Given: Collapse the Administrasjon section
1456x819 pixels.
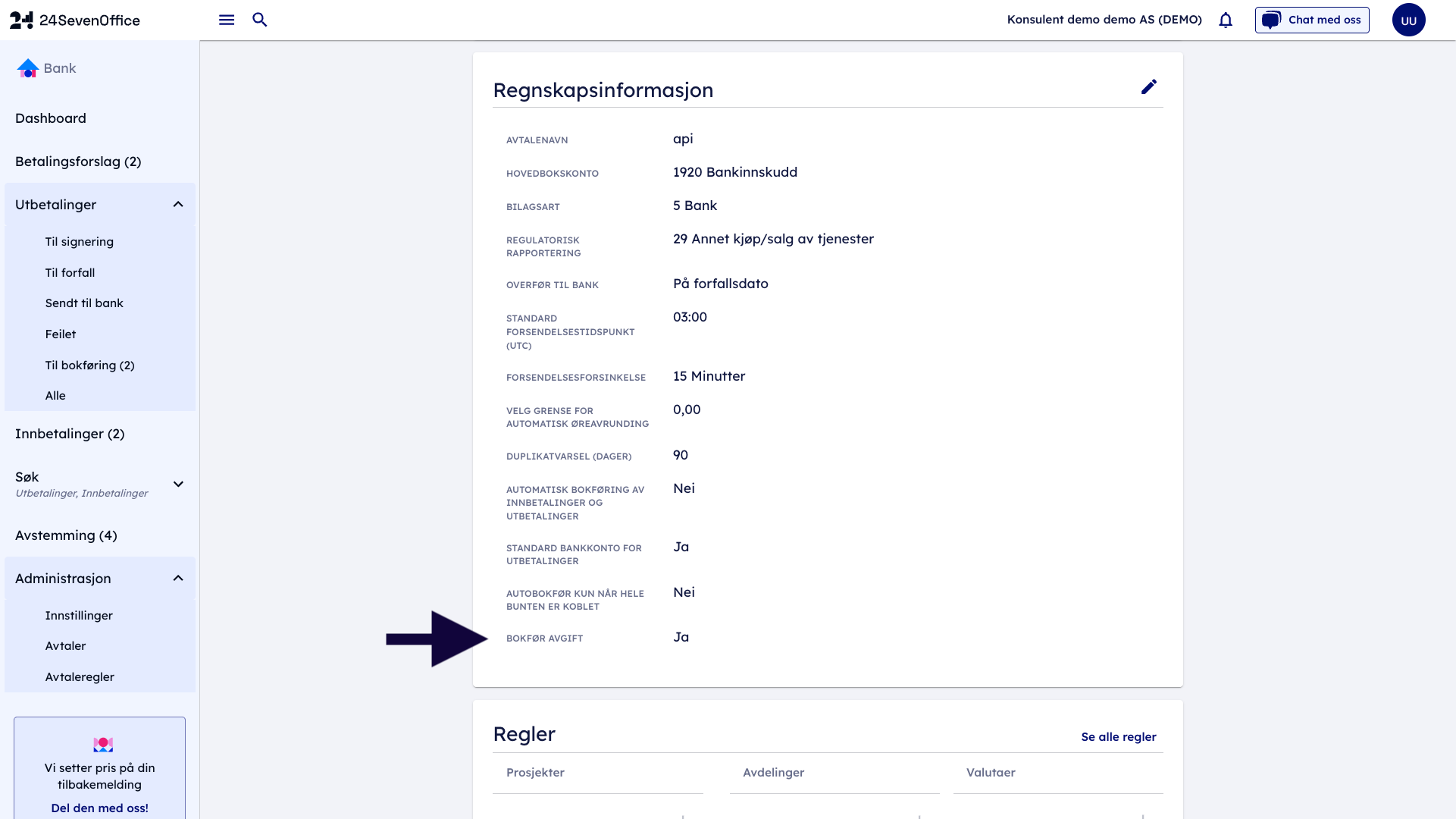Looking at the screenshot, I should [178, 579].
